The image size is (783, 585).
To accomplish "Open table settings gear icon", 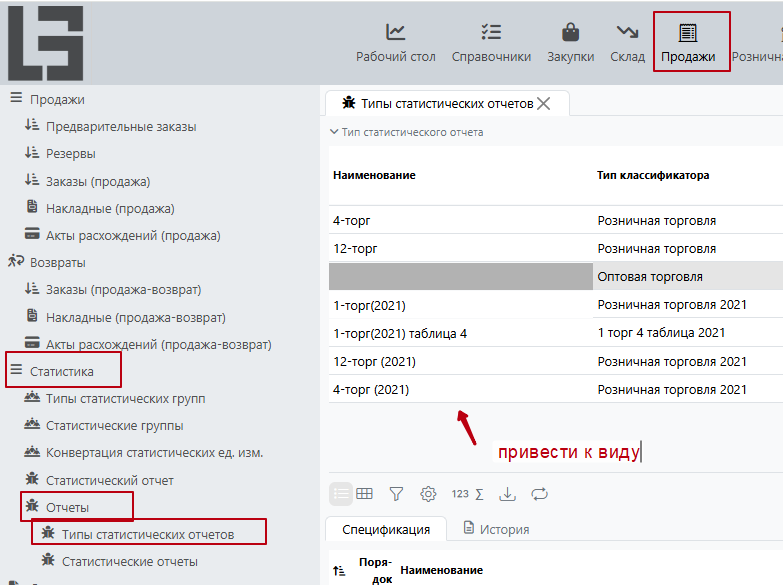I will pyautogui.click(x=428, y=493).
